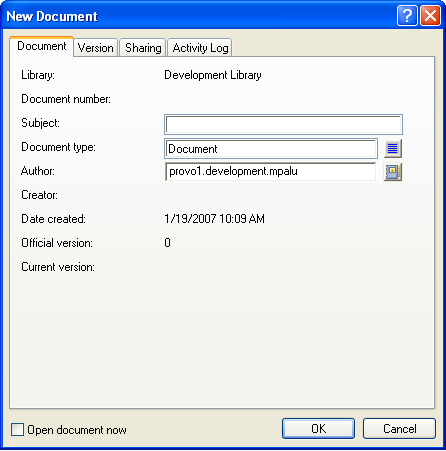This screenshot has width=446, height=451.
Task: Open the author address book icon
Action: (393, 172)
